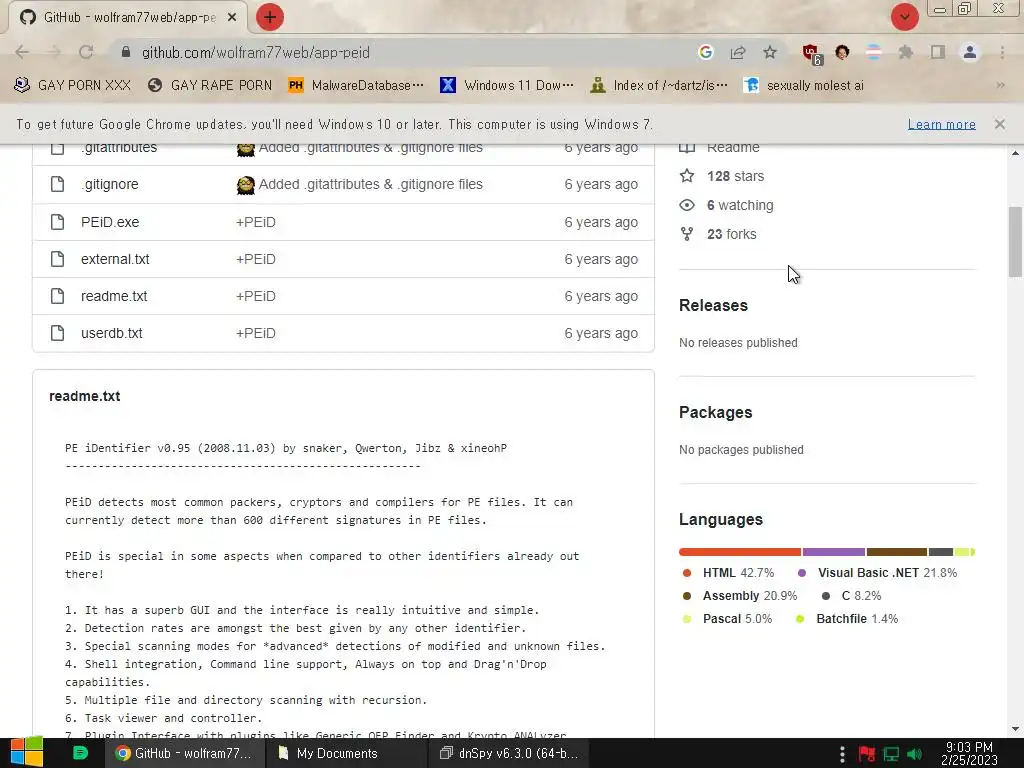View the 6 watching list
The width and height of the screenshot is (1024, 768).
(740, 205)
